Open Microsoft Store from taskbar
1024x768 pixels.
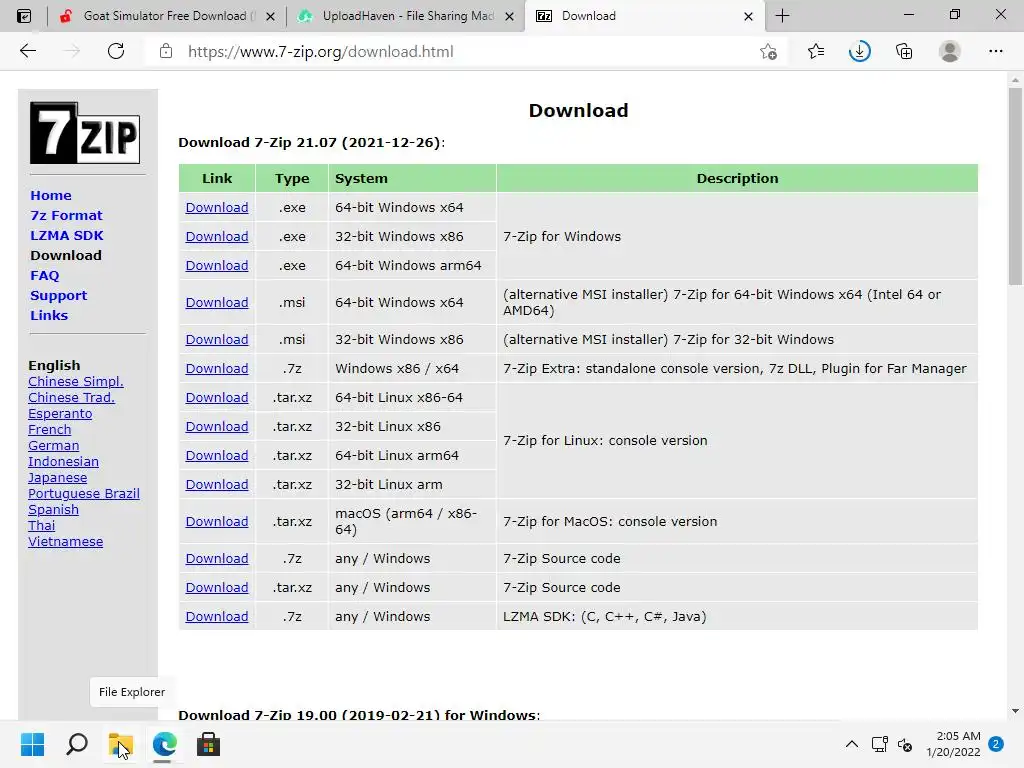(x=208, y=744)
